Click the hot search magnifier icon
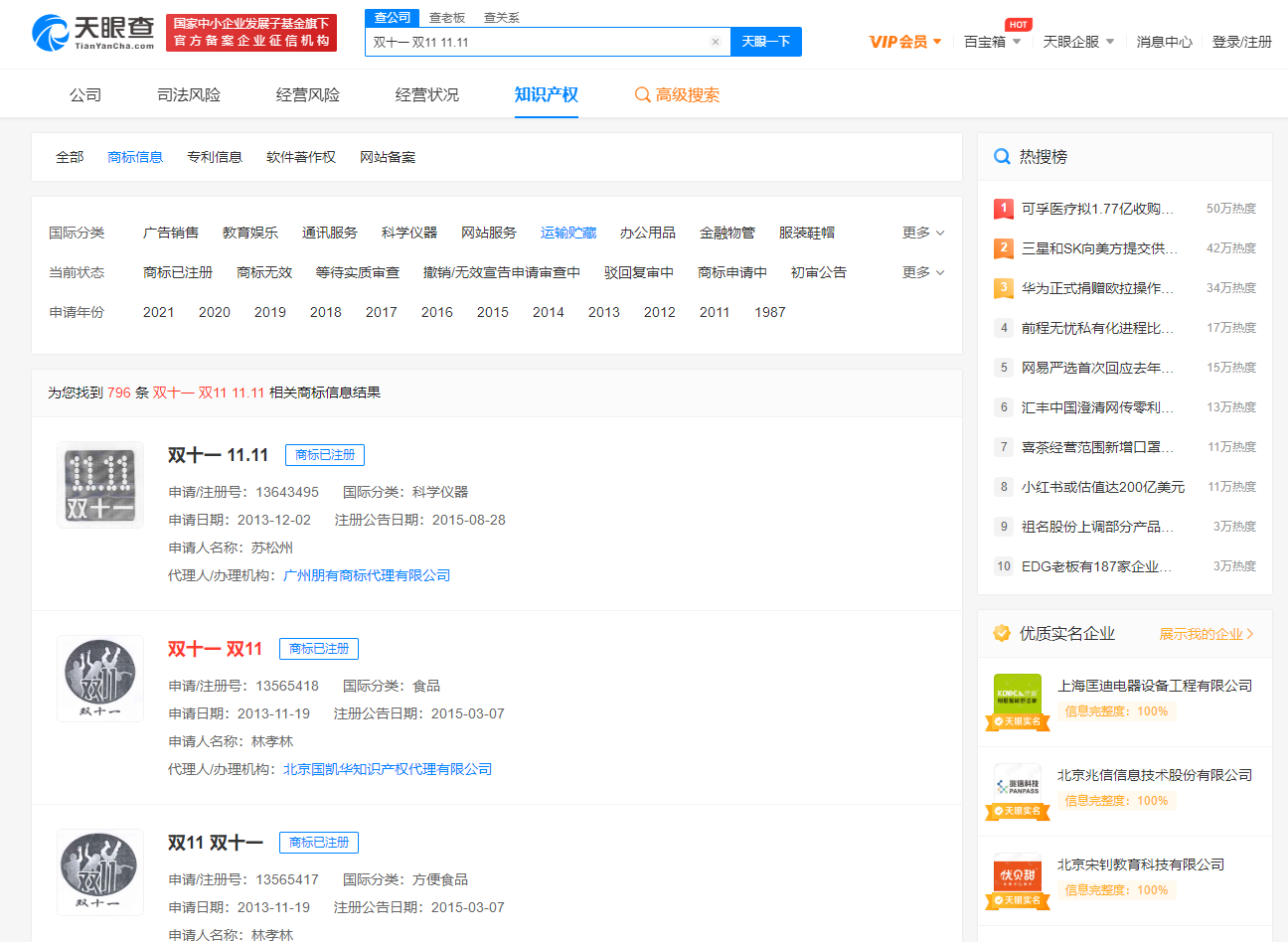The height and width of the screenshot is (942, 1288). [x=1002, y=156]
